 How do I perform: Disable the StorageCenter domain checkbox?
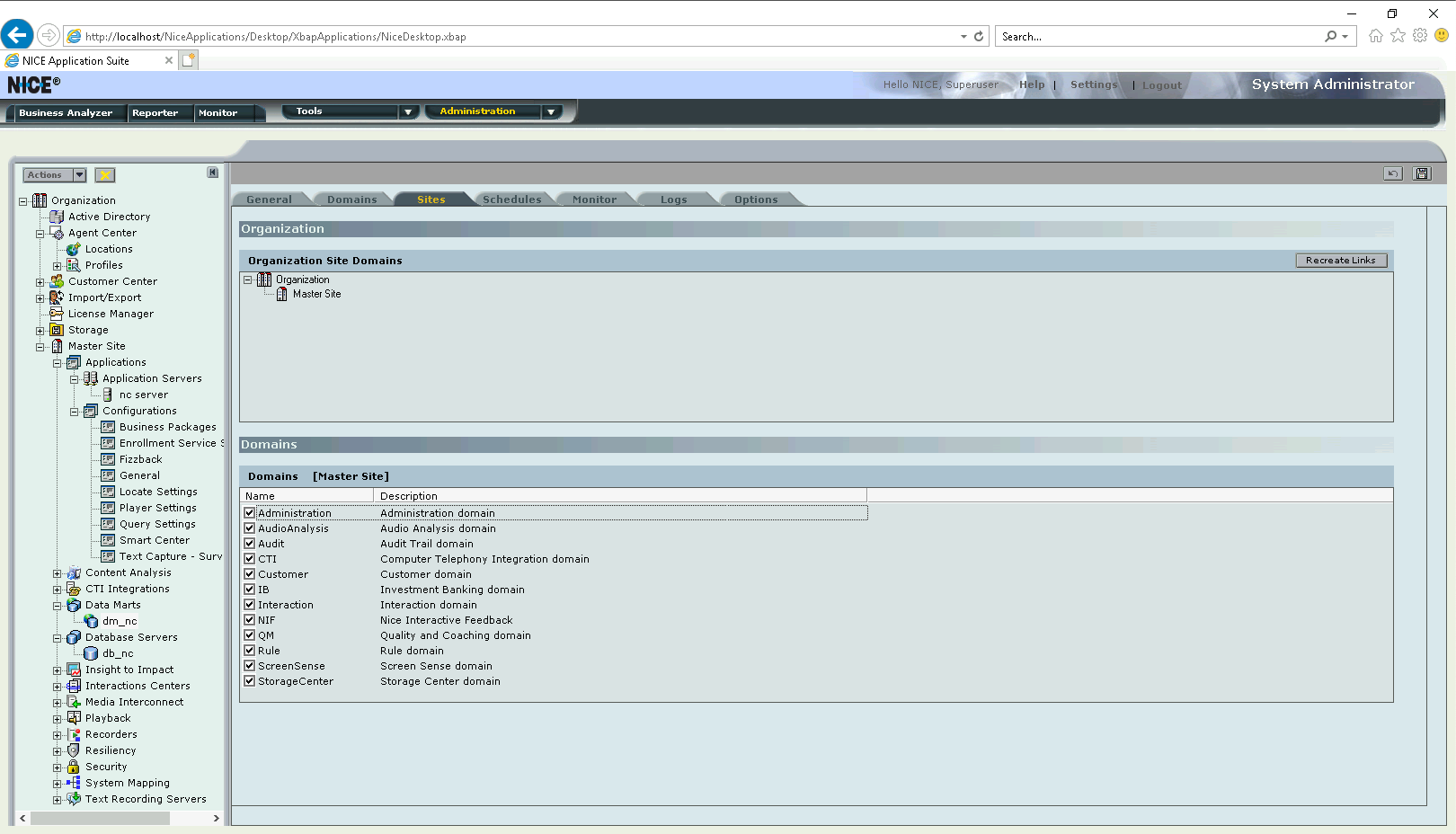250,681
